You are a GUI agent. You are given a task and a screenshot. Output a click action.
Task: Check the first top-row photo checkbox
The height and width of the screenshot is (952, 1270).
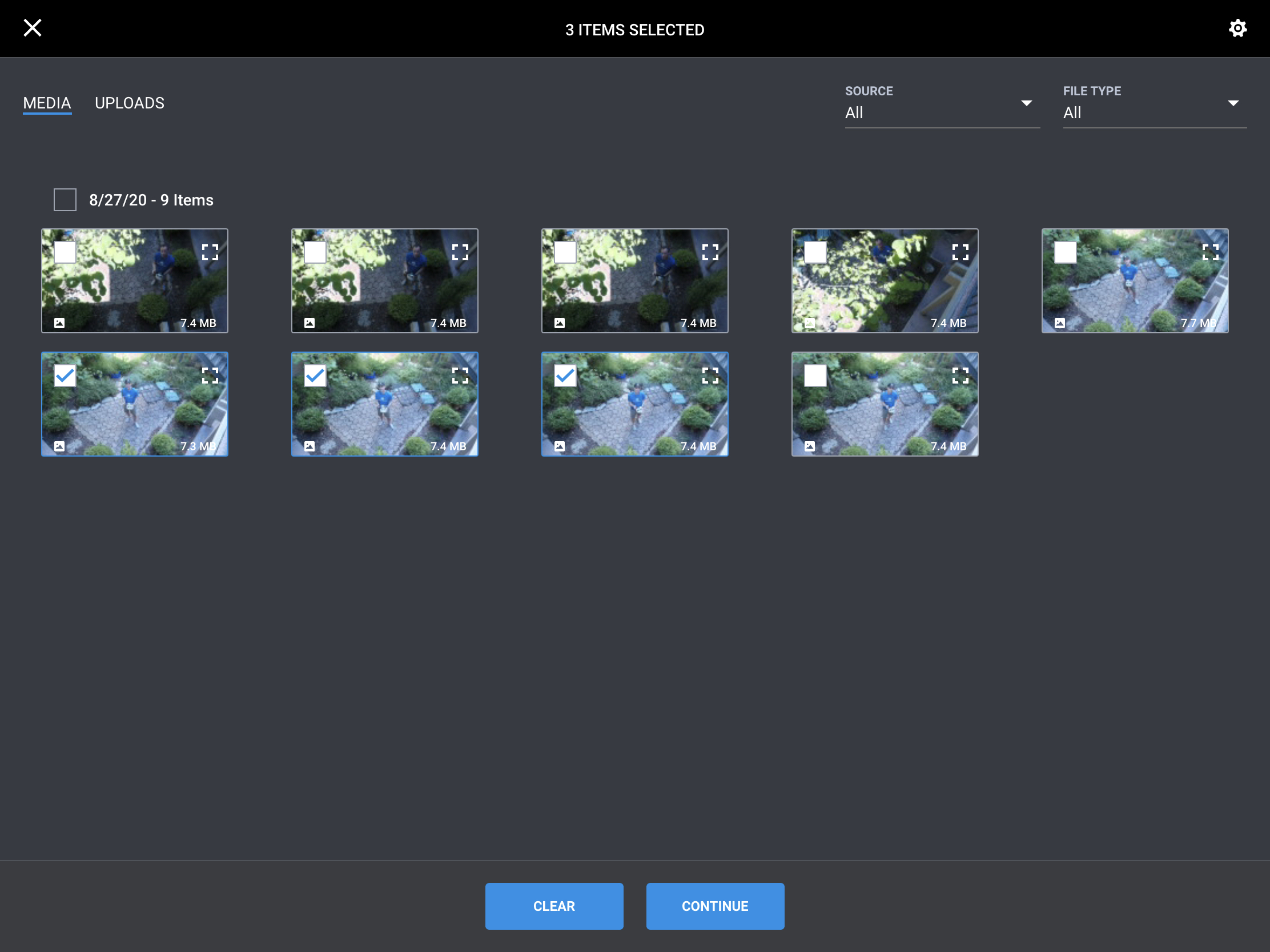[65, 252]
